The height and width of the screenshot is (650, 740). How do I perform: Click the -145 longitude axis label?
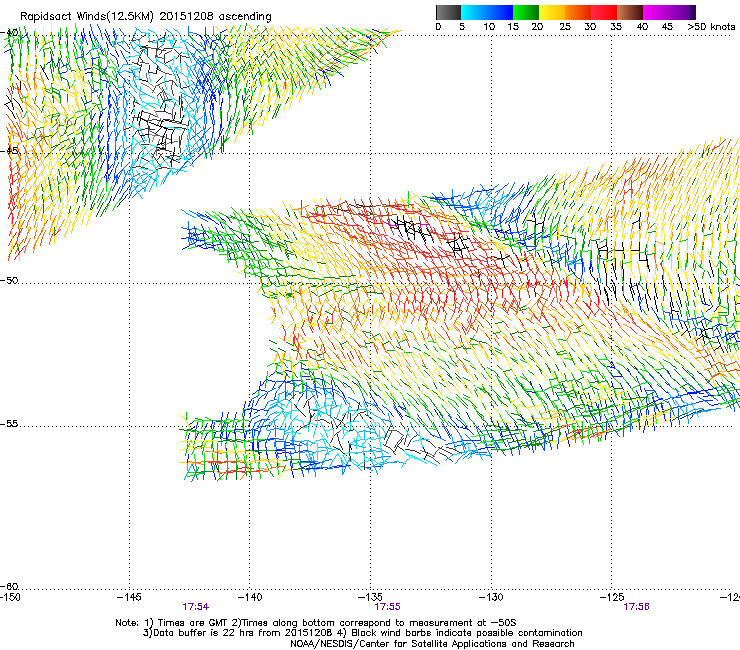[x=129, y=597]
